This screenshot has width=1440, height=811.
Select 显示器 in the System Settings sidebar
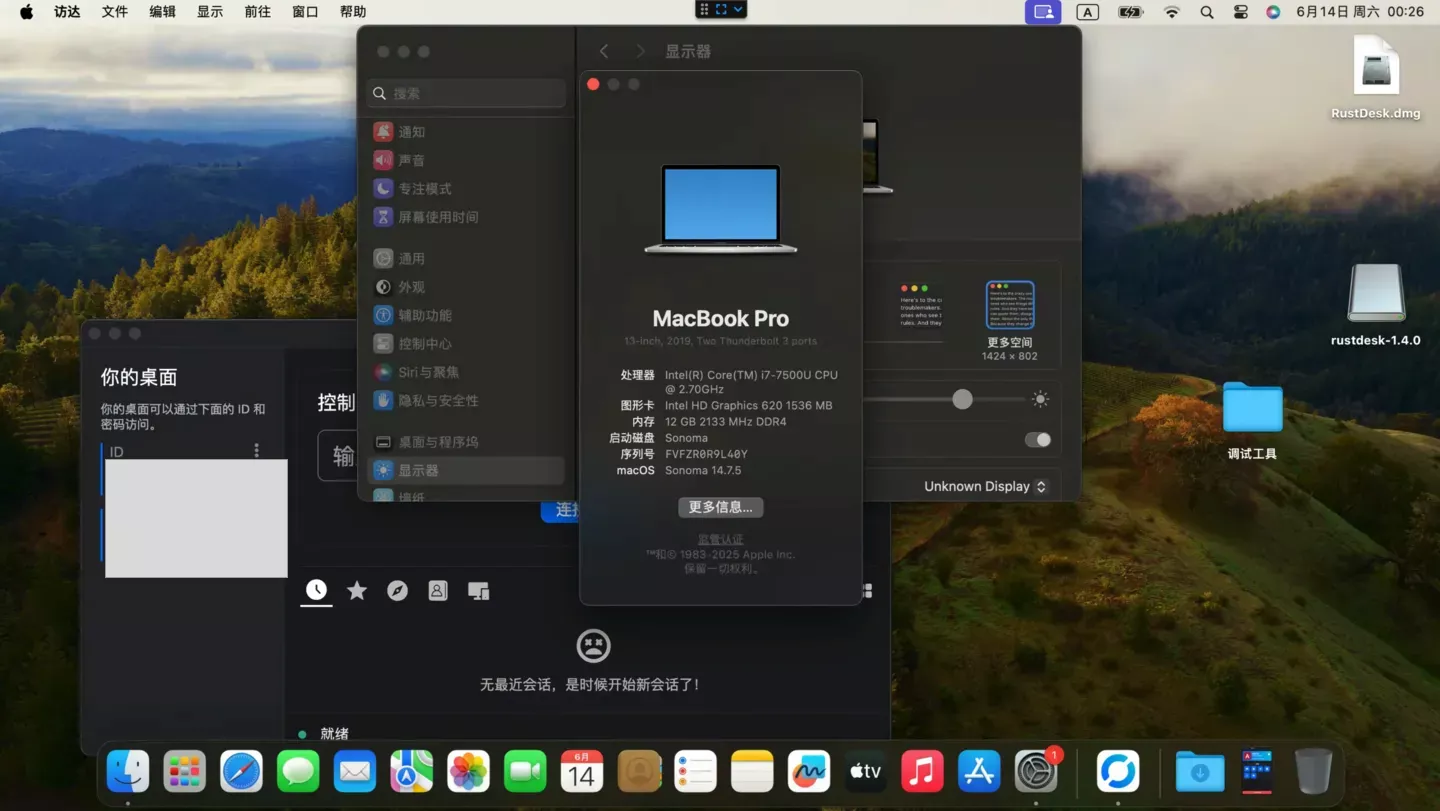click(x=418, y=470)
